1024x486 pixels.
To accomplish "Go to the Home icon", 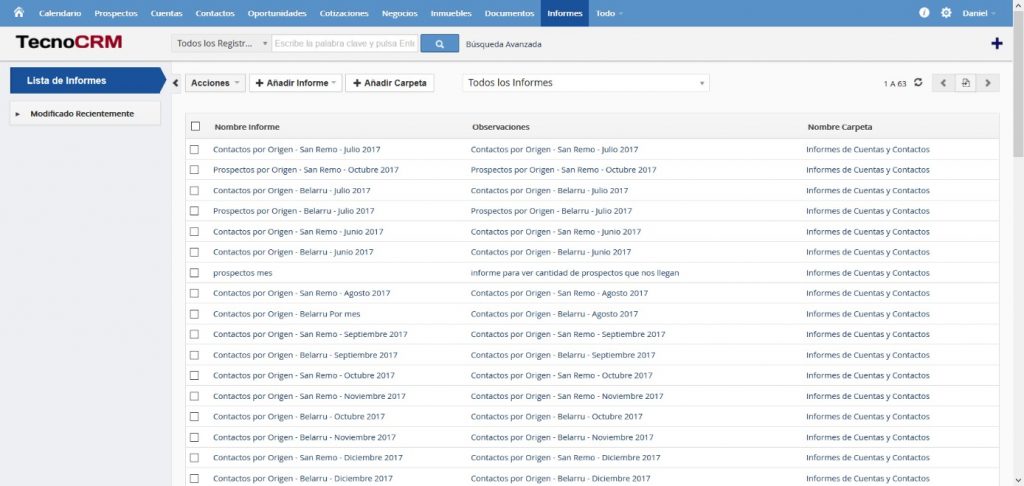I will [18, 13].
